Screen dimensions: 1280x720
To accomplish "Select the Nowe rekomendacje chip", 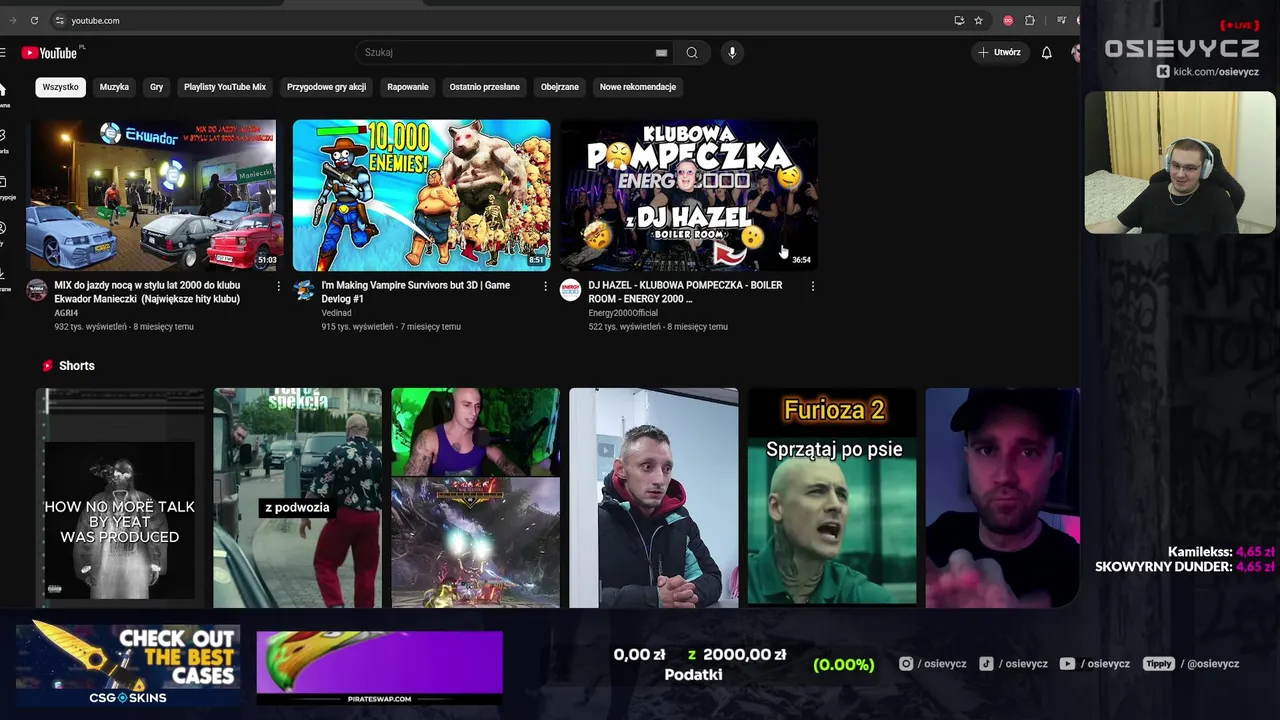I will click(x=638, y=87).
